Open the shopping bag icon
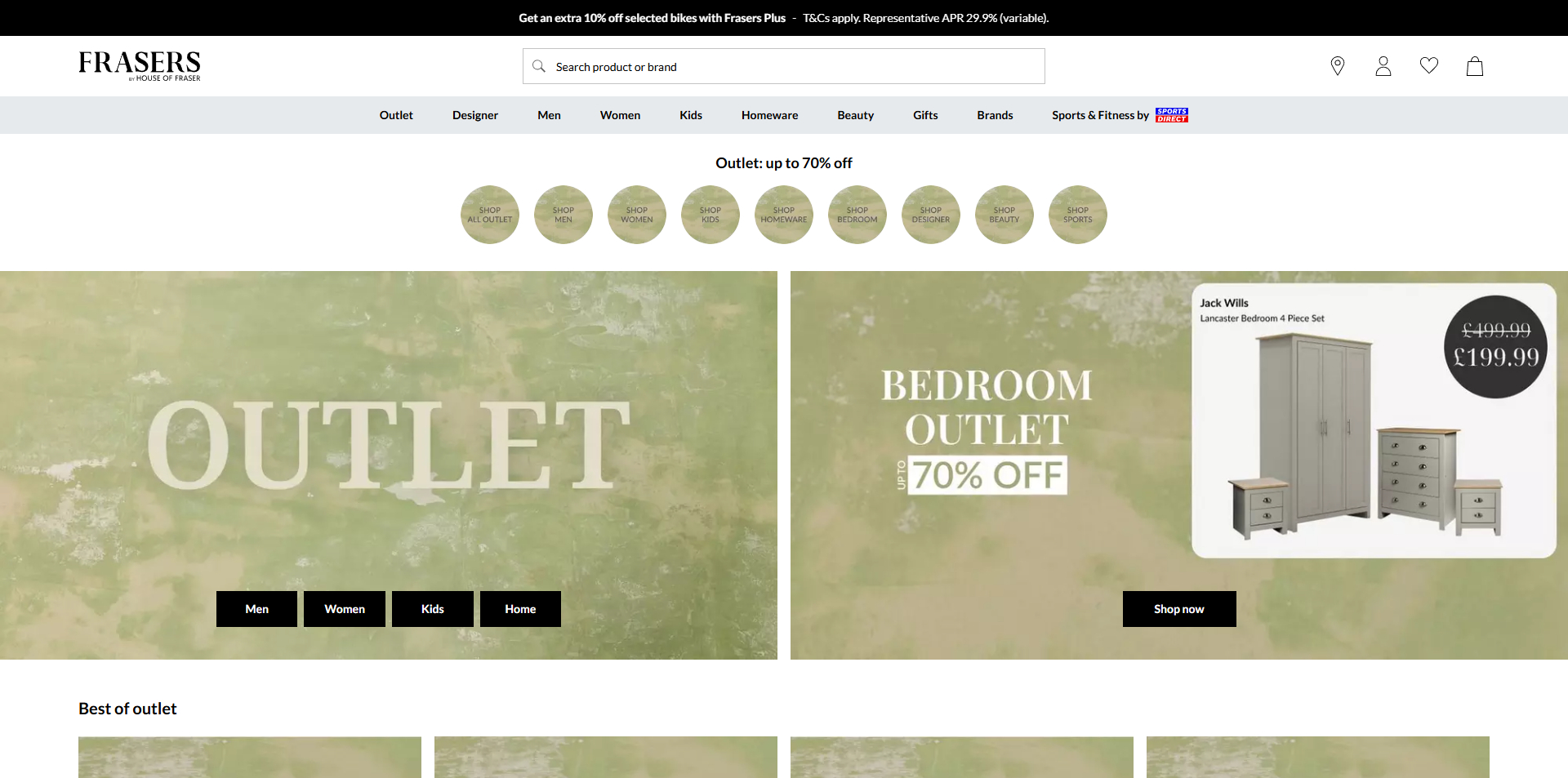1568x778 pixels. 1474,66
